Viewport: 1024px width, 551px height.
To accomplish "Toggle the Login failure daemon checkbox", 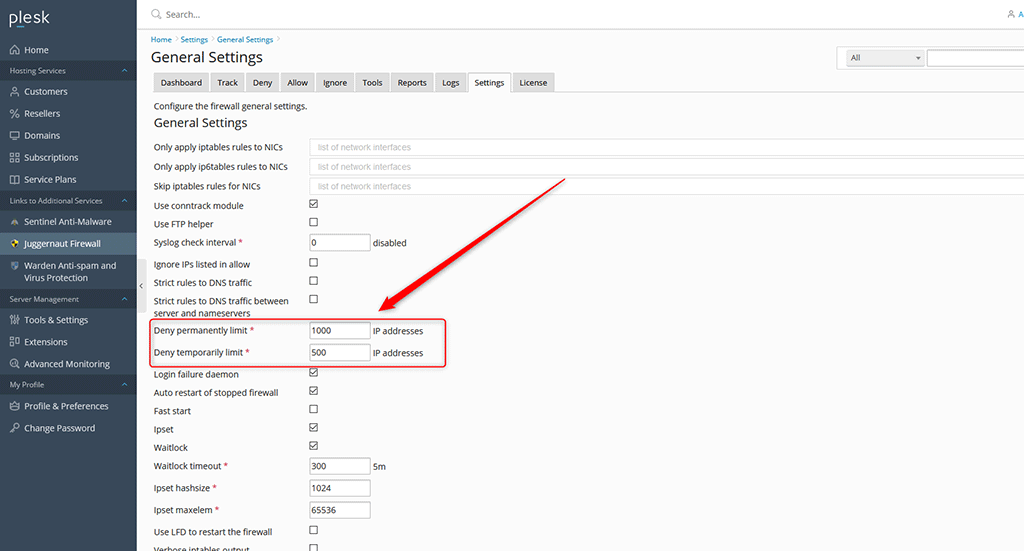I will point(313,373).
